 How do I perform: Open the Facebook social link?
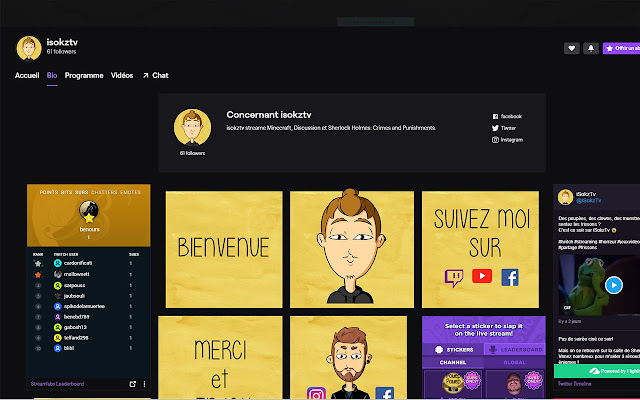[507, 116]
